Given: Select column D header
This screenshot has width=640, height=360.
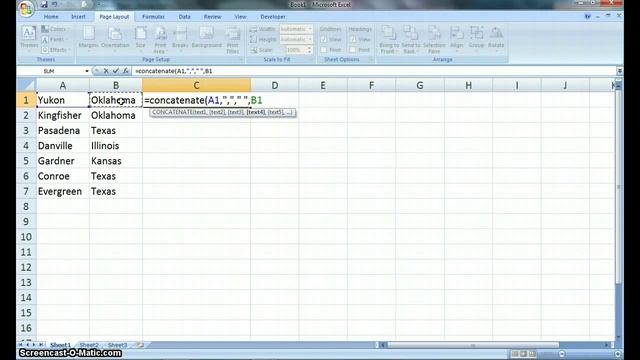Looking at the screenshot, I should point(275,85).
